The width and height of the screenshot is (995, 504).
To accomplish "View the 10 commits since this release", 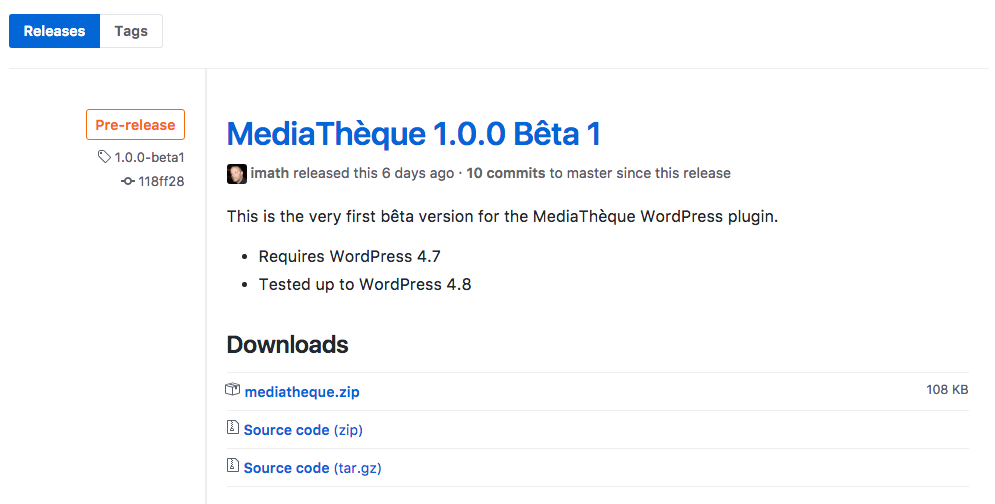I will pyautogui.click(x=506, y=173).
